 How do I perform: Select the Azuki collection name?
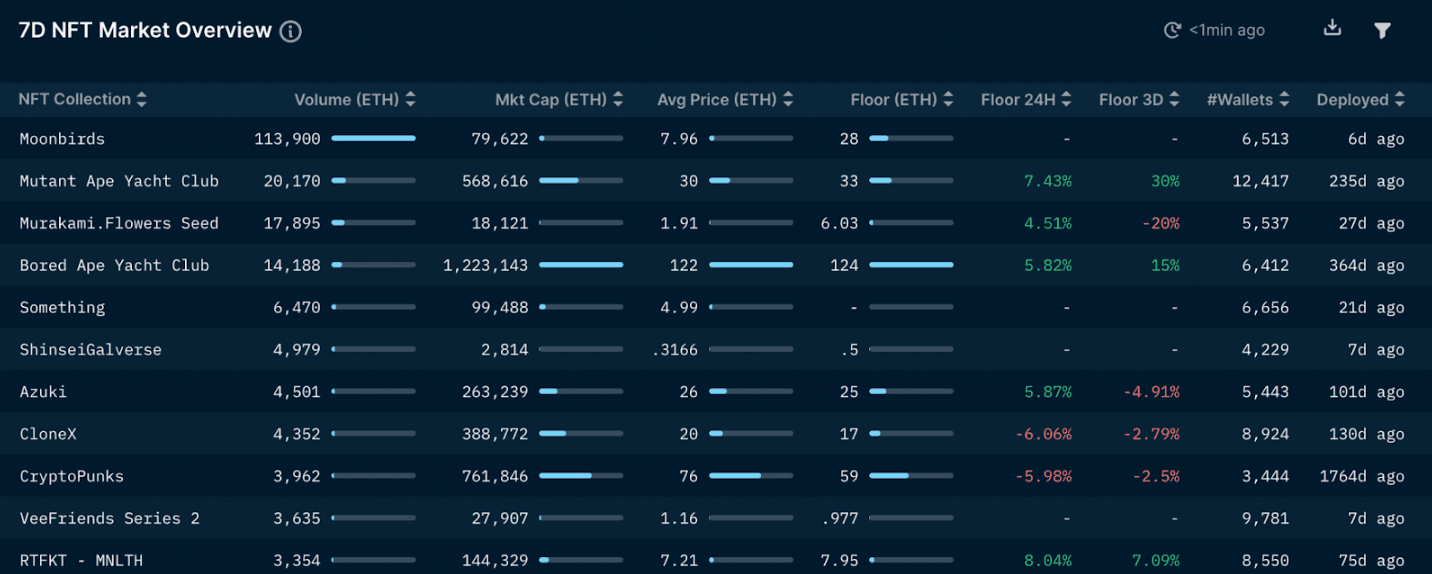(43, 392)
